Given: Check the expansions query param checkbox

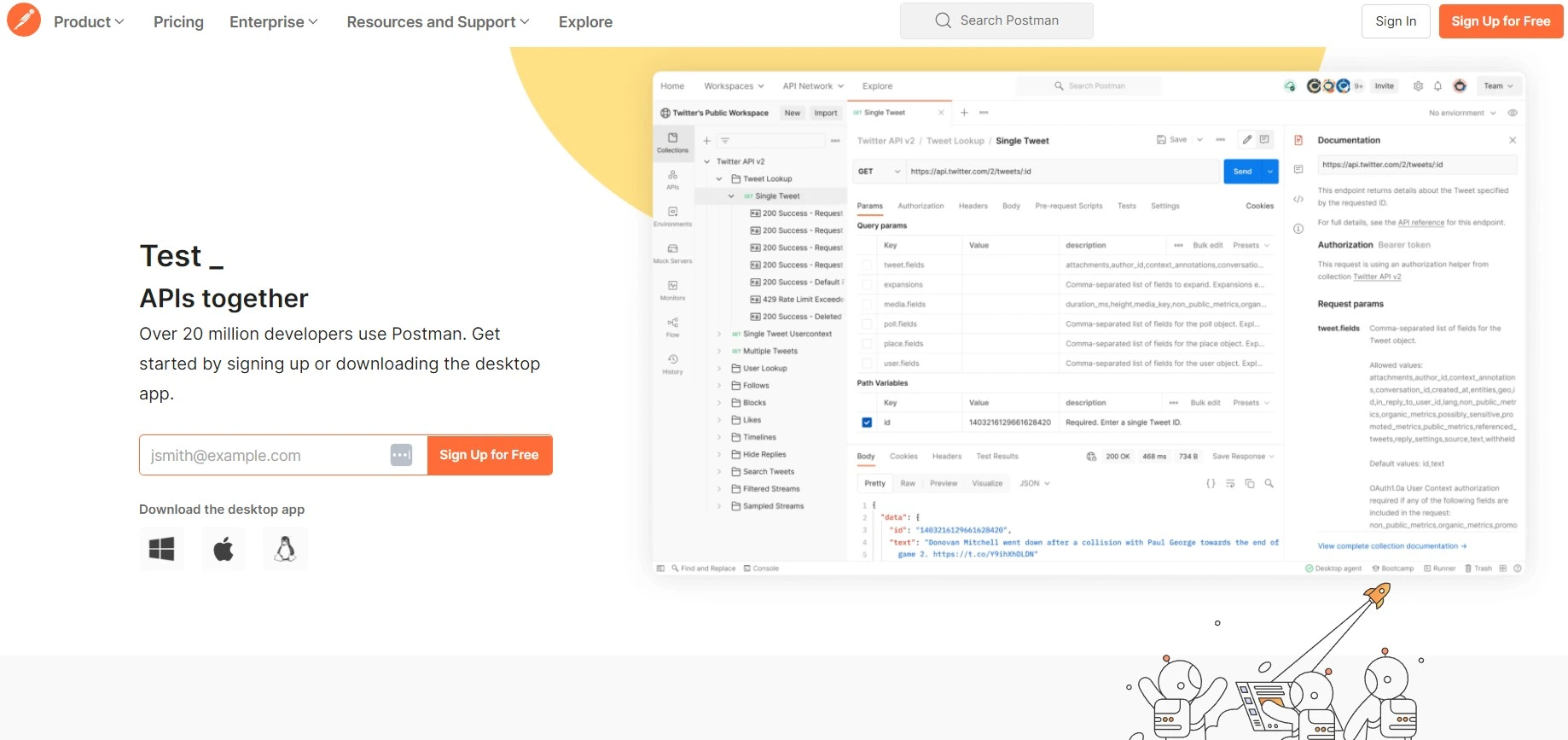Looking at the screenshot, I should (867, 285).
